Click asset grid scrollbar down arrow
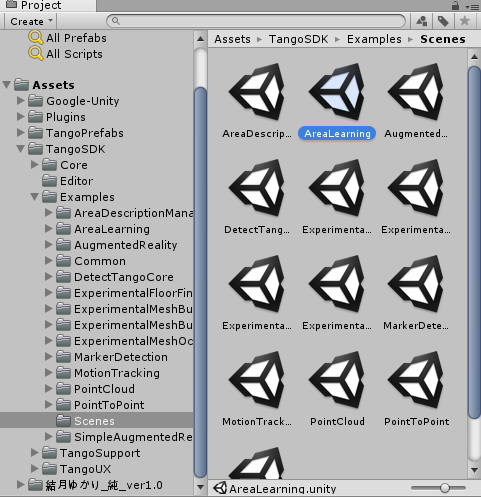 (x=474, y=470)
